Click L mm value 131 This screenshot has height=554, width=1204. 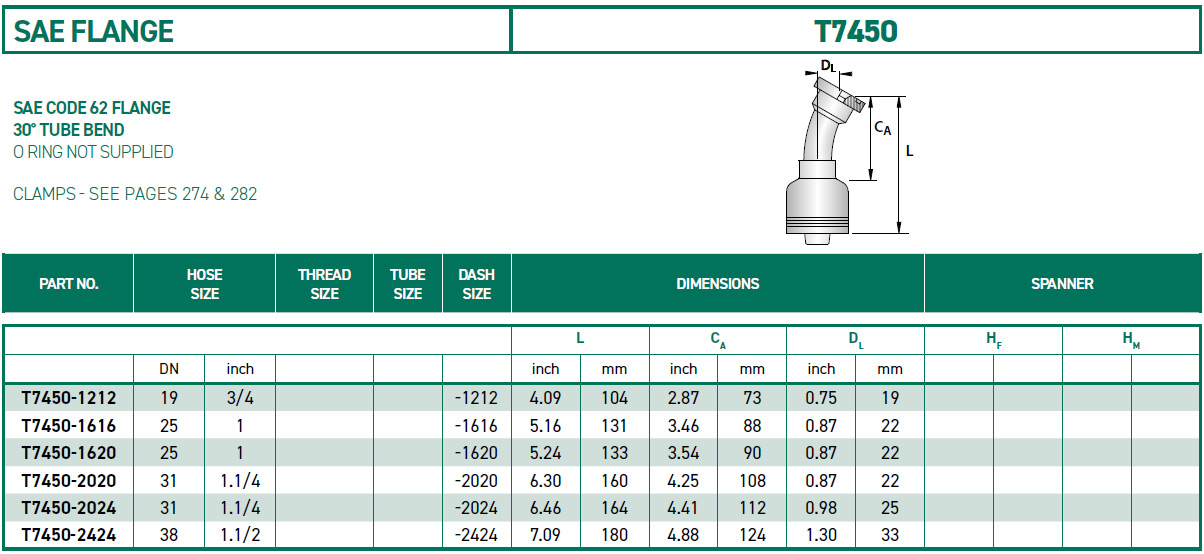(614, 425)
